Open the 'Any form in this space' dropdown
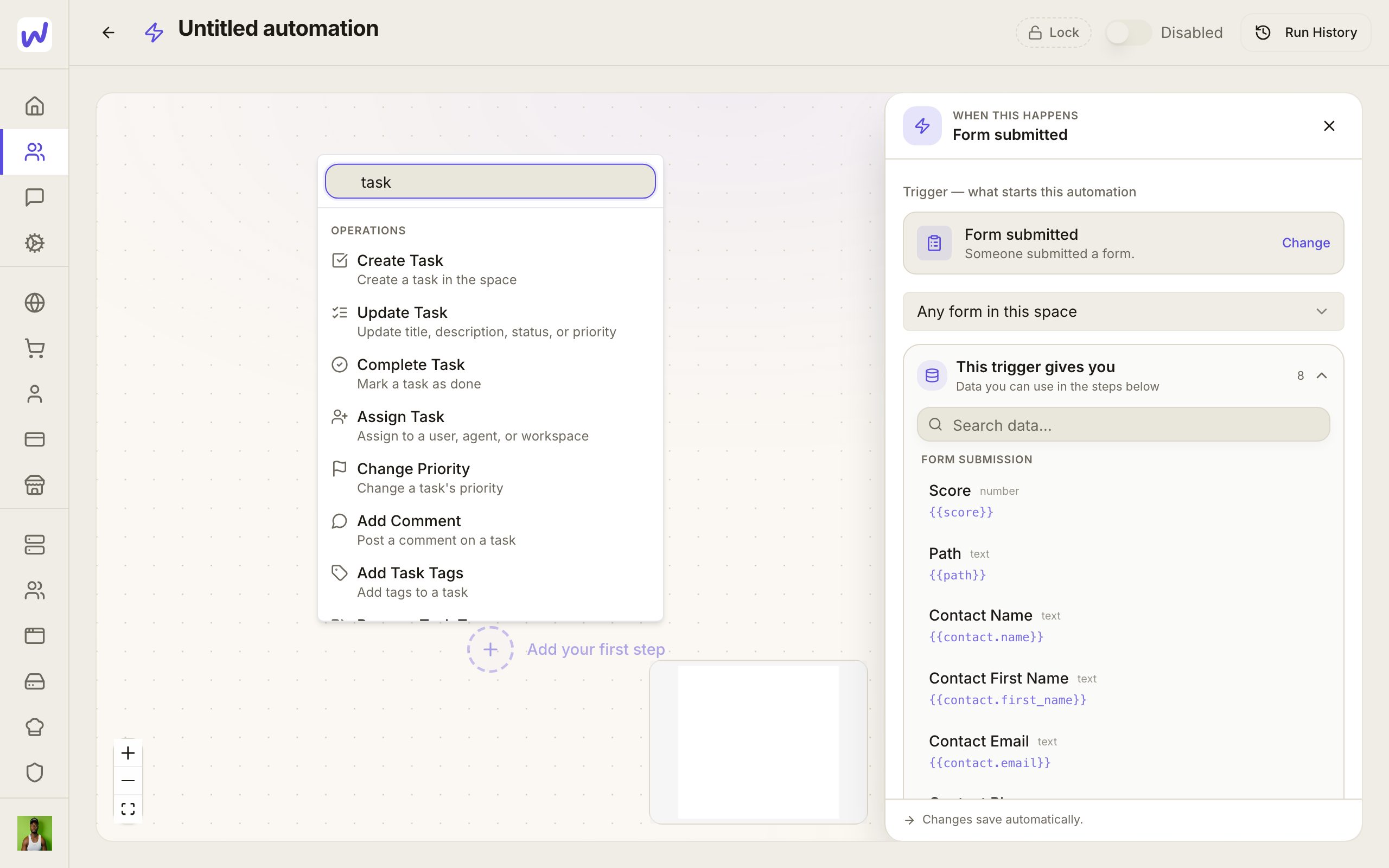 (x=1123, y=311)
